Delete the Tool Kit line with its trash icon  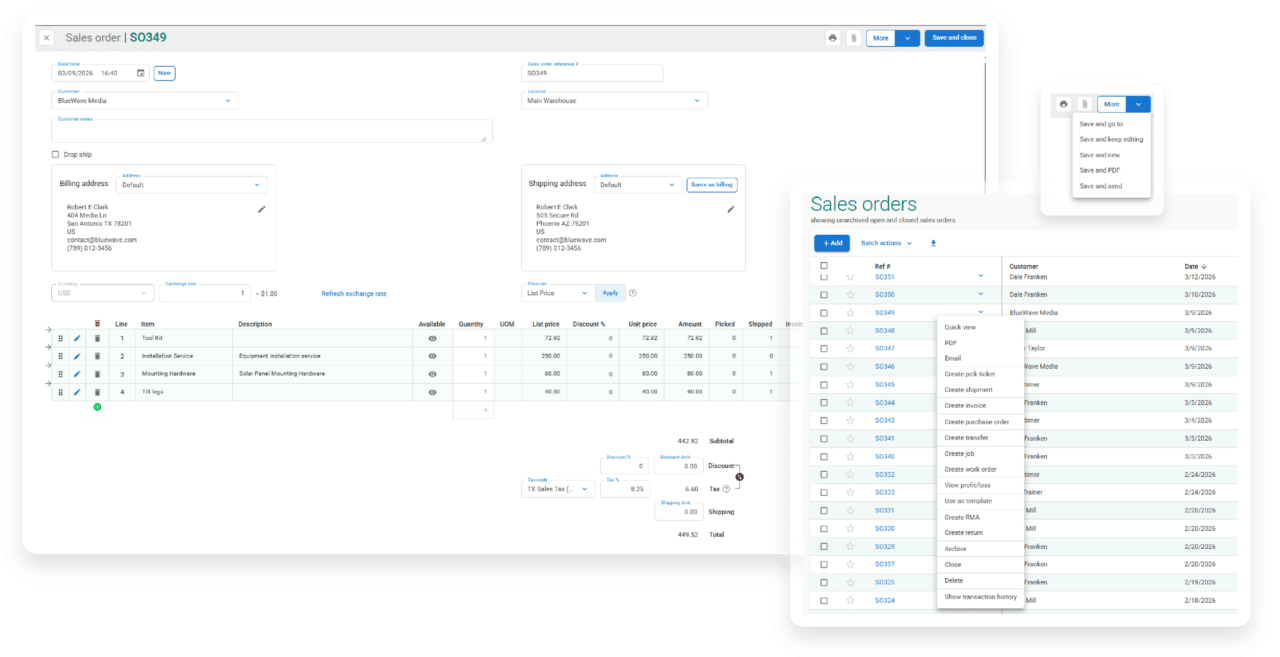point(97,338)
